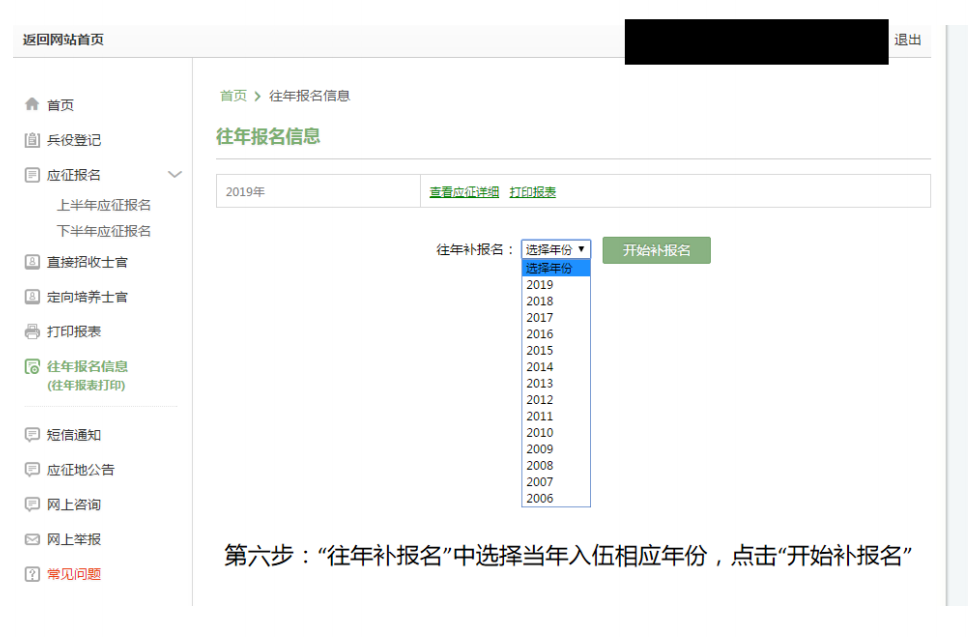The width and height of the screenshot is (968, 637).
Task: Select 2018 from the year list
Action: [x=556, y=301]
